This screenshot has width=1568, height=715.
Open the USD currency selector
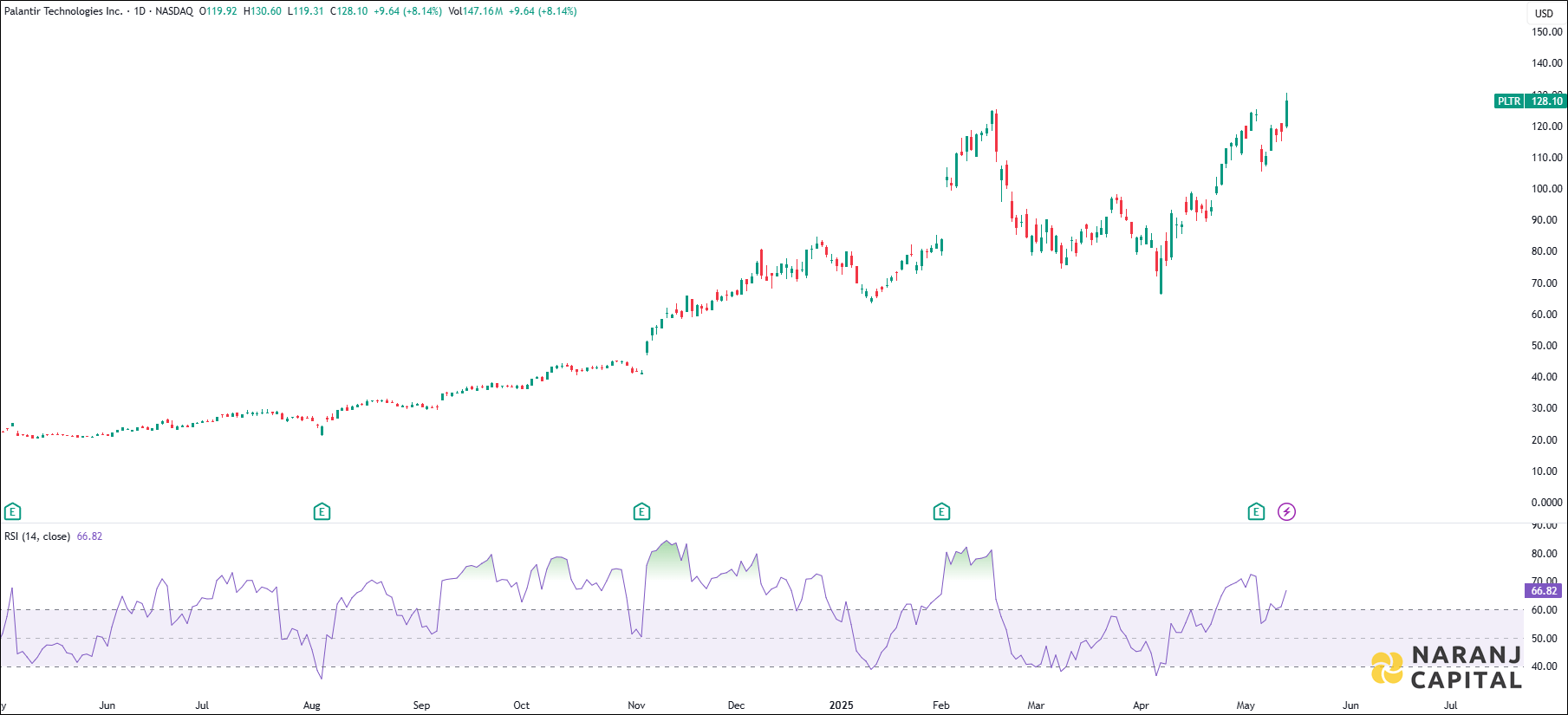[1545, 13]
